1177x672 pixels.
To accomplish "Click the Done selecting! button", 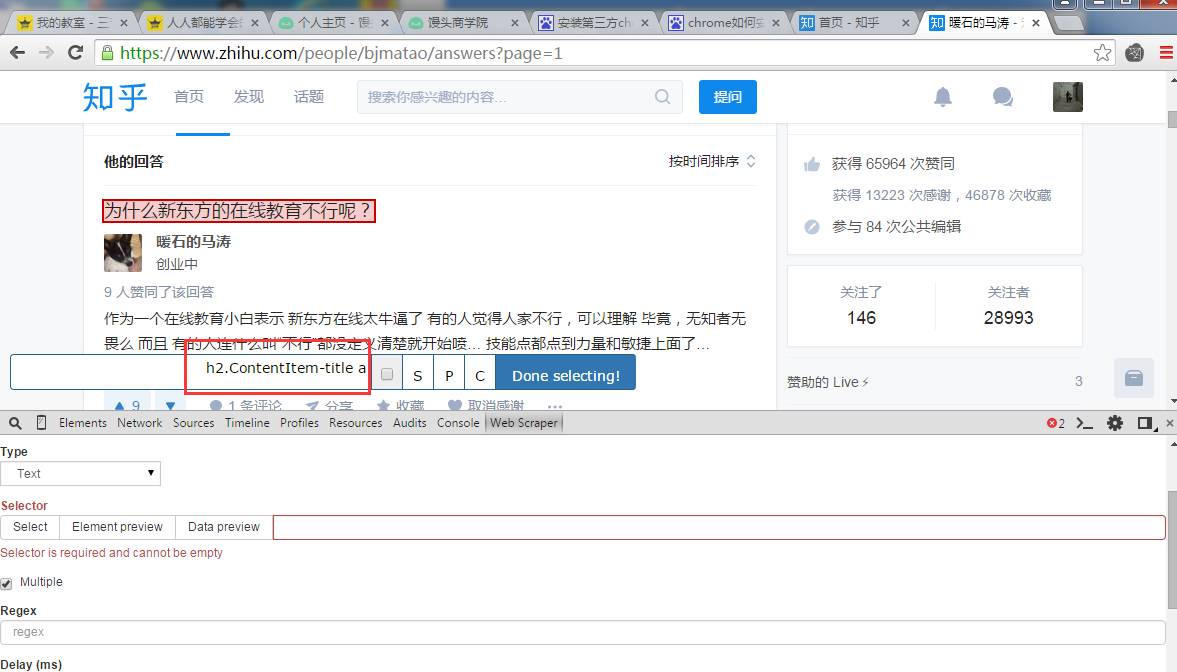I will 565,373.
